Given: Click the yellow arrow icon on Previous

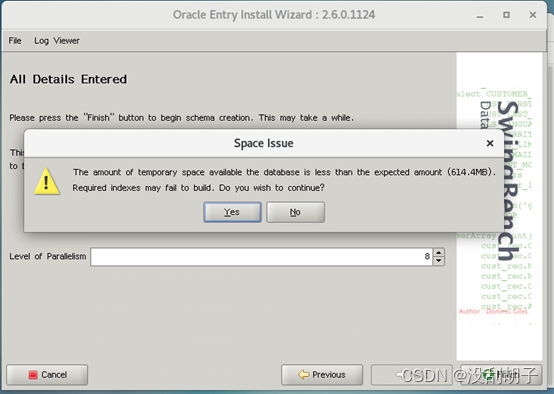Looking at the screenshot, I should [x=303, y=375].
